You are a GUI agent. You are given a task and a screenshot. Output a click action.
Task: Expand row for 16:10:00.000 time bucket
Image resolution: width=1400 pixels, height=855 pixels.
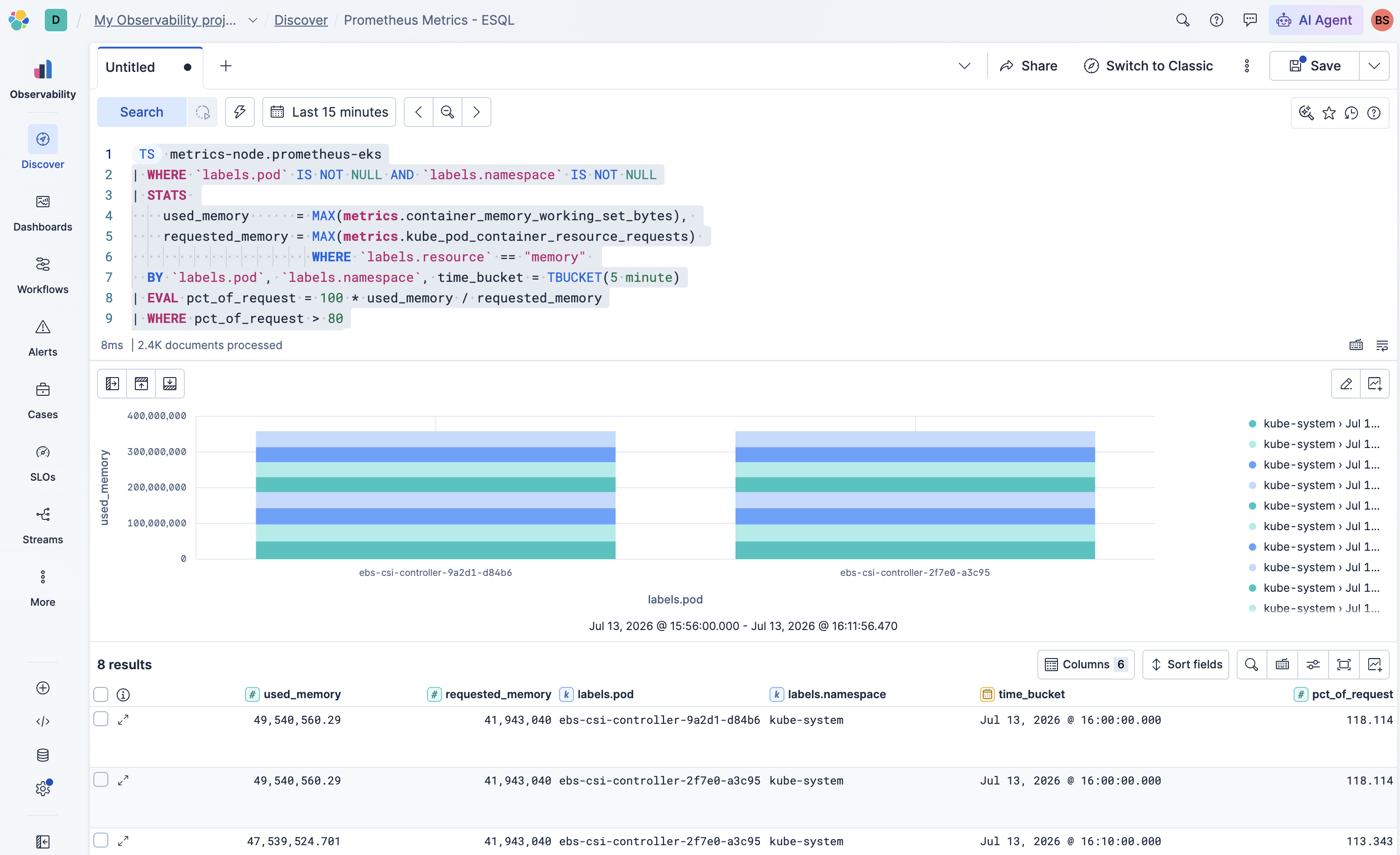[x=123, y=841]
